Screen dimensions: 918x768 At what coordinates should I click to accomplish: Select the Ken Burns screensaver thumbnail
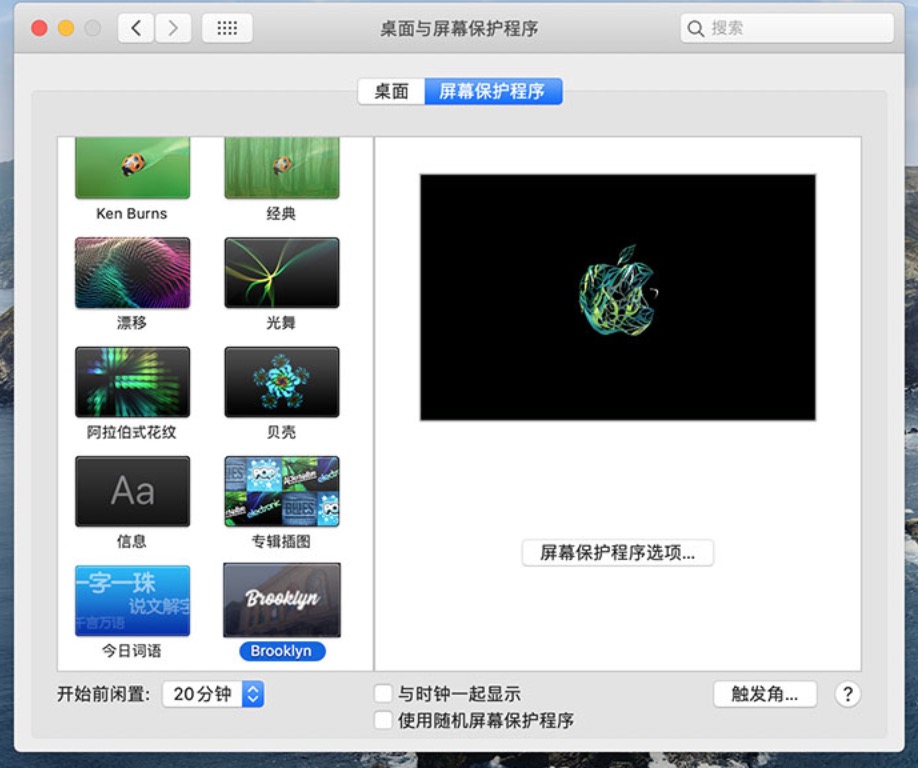(132, 169)
